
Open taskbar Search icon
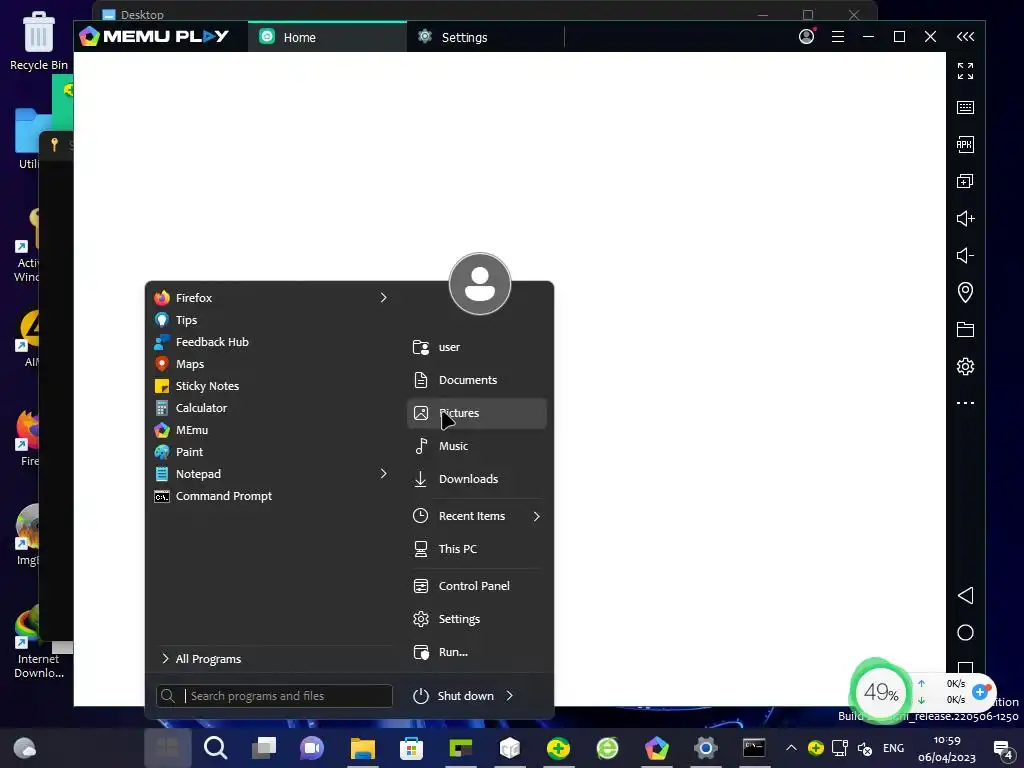(x=216, y=748)
